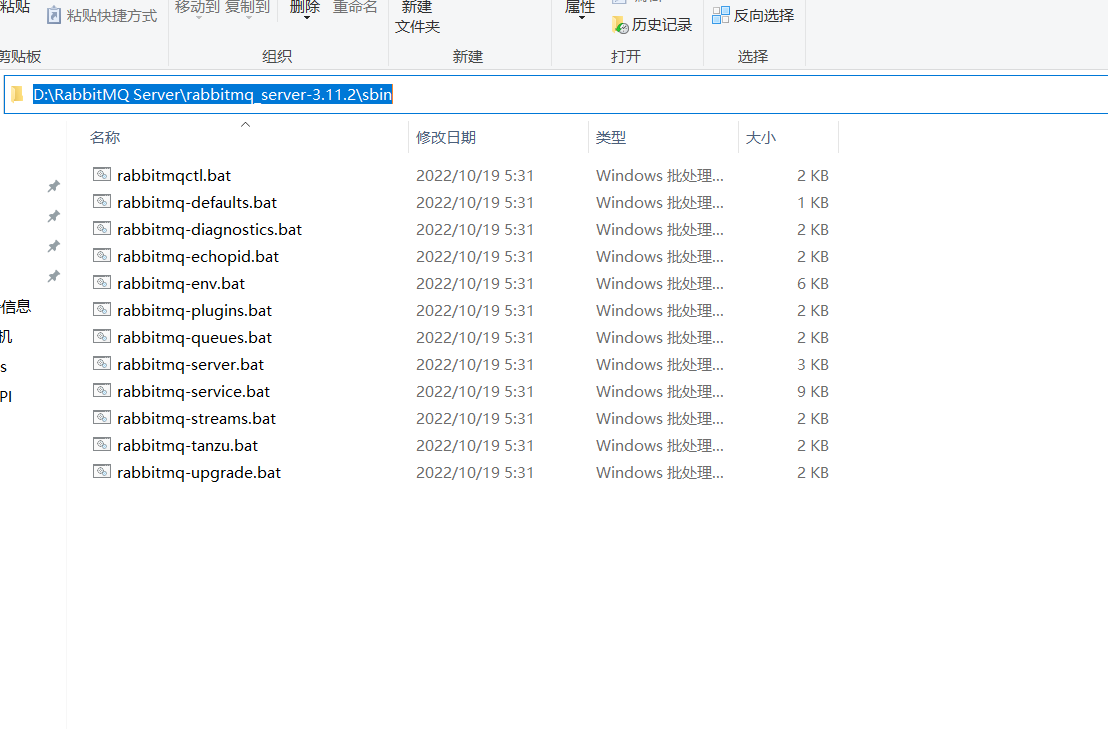Click the rabbitmq-server.bat file icon
The height and width of the screenshot is (729, 1108).
coord(102,363)
